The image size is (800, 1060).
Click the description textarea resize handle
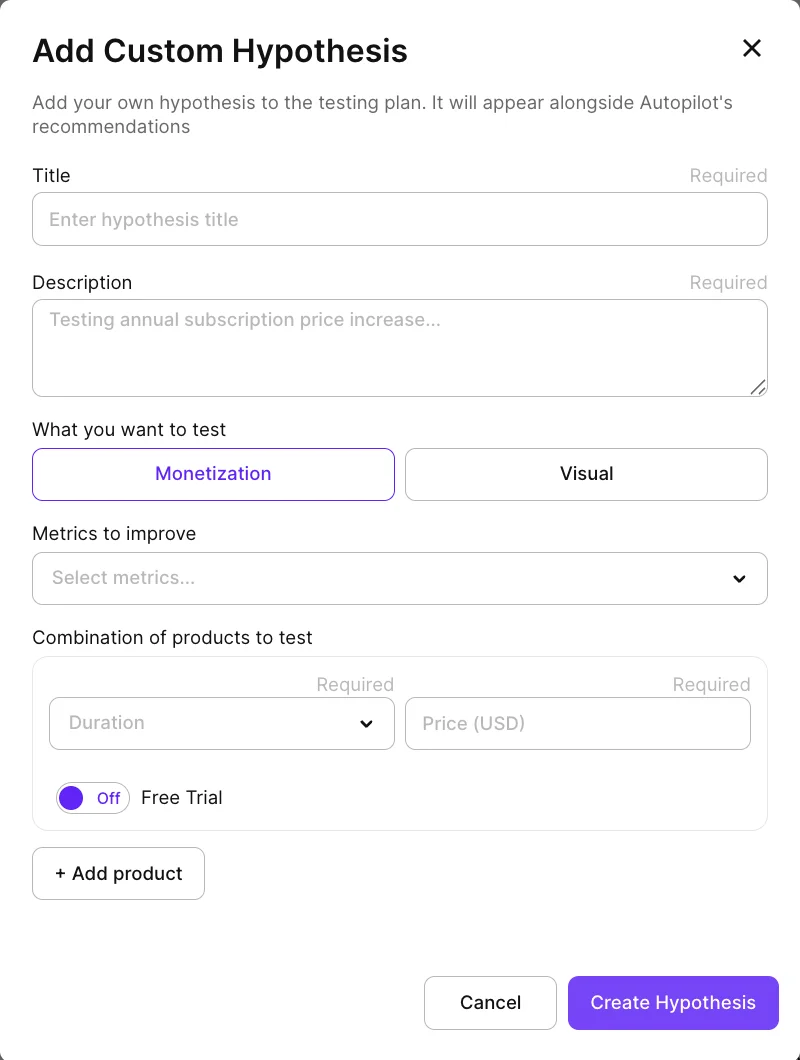pyautogui.click(x=759, y=389)
